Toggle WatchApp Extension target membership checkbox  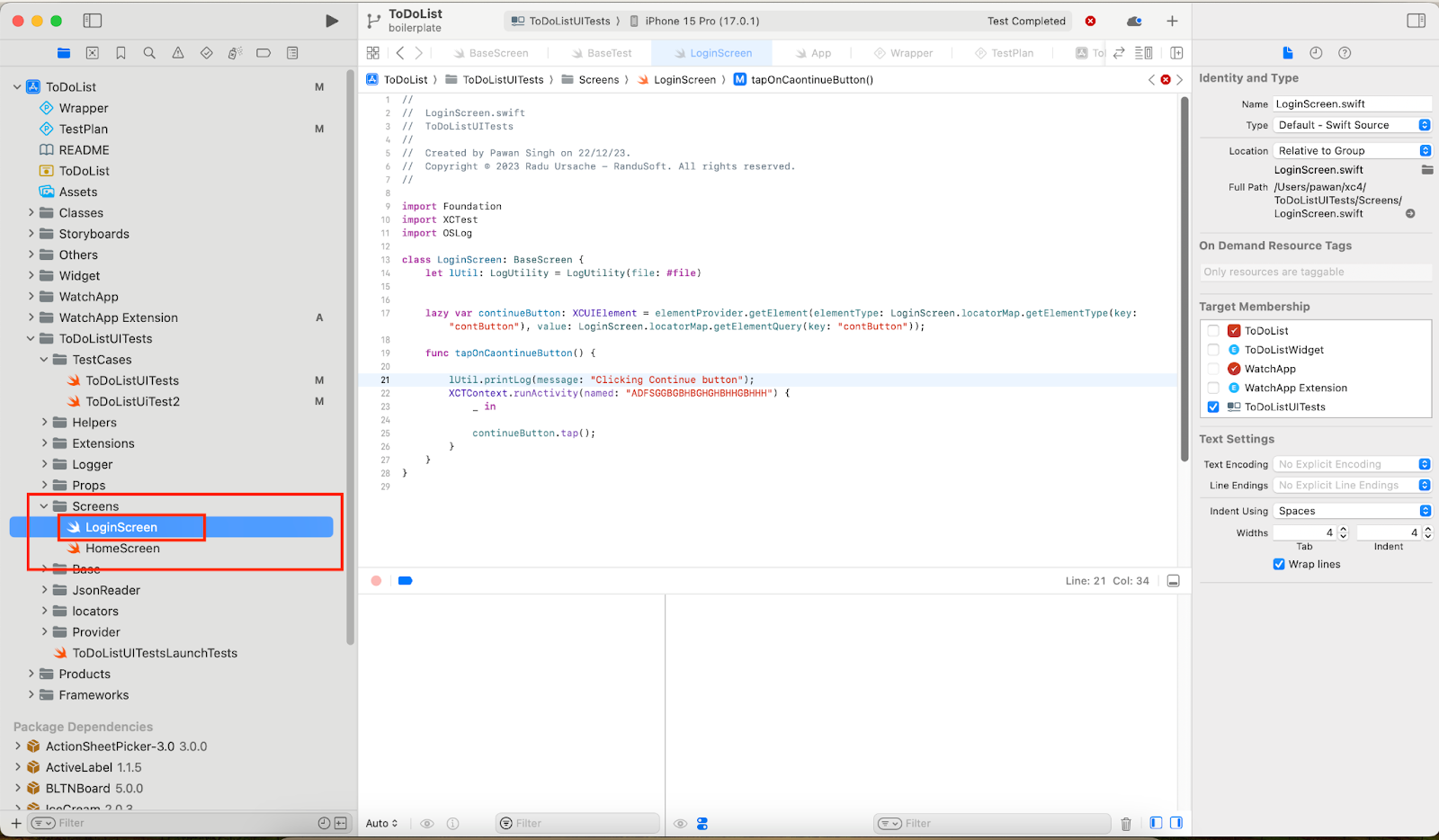pyautogui.click(x=1213, y=388)
